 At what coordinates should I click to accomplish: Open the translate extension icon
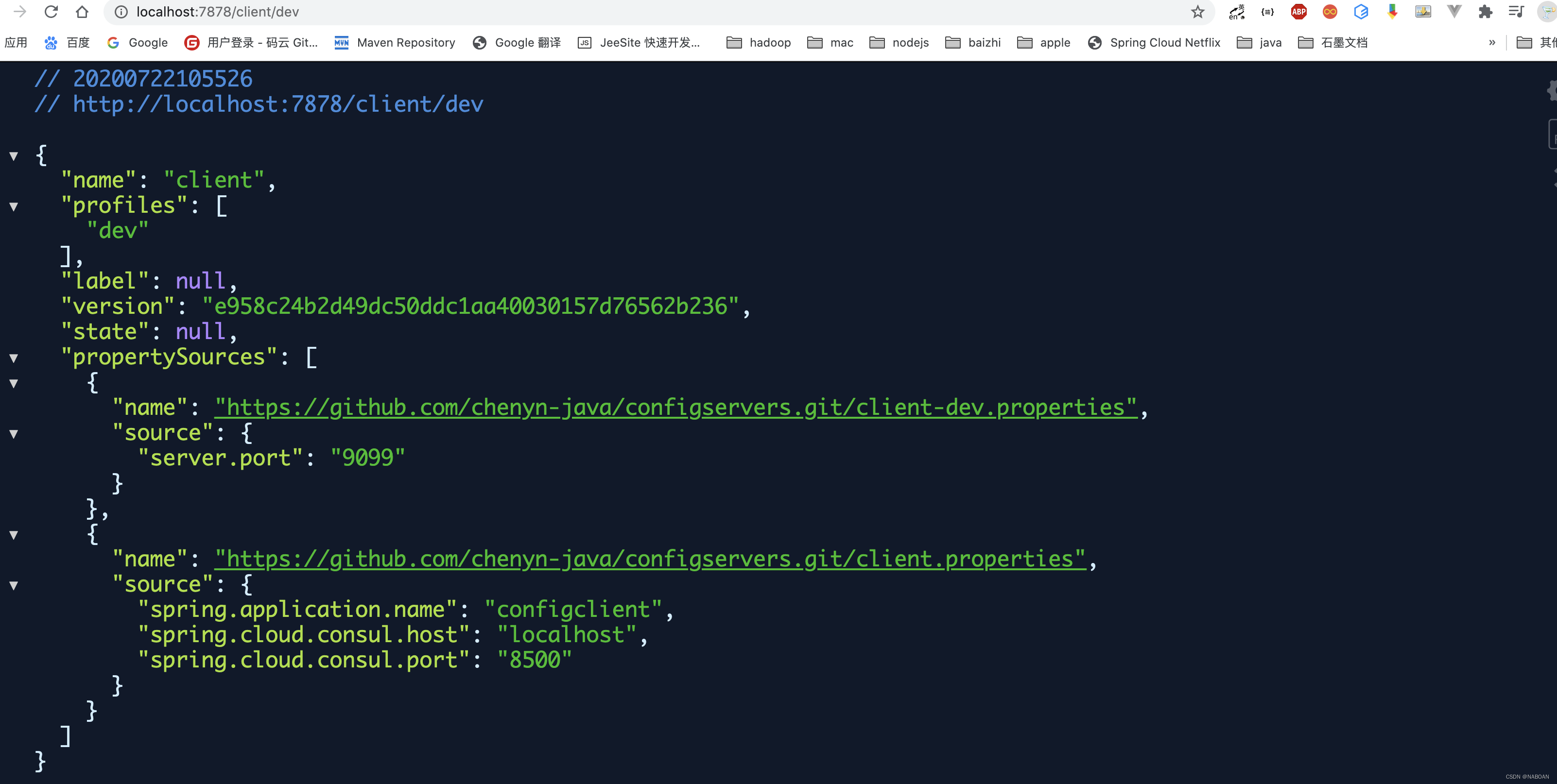(x=1236, y=12)
